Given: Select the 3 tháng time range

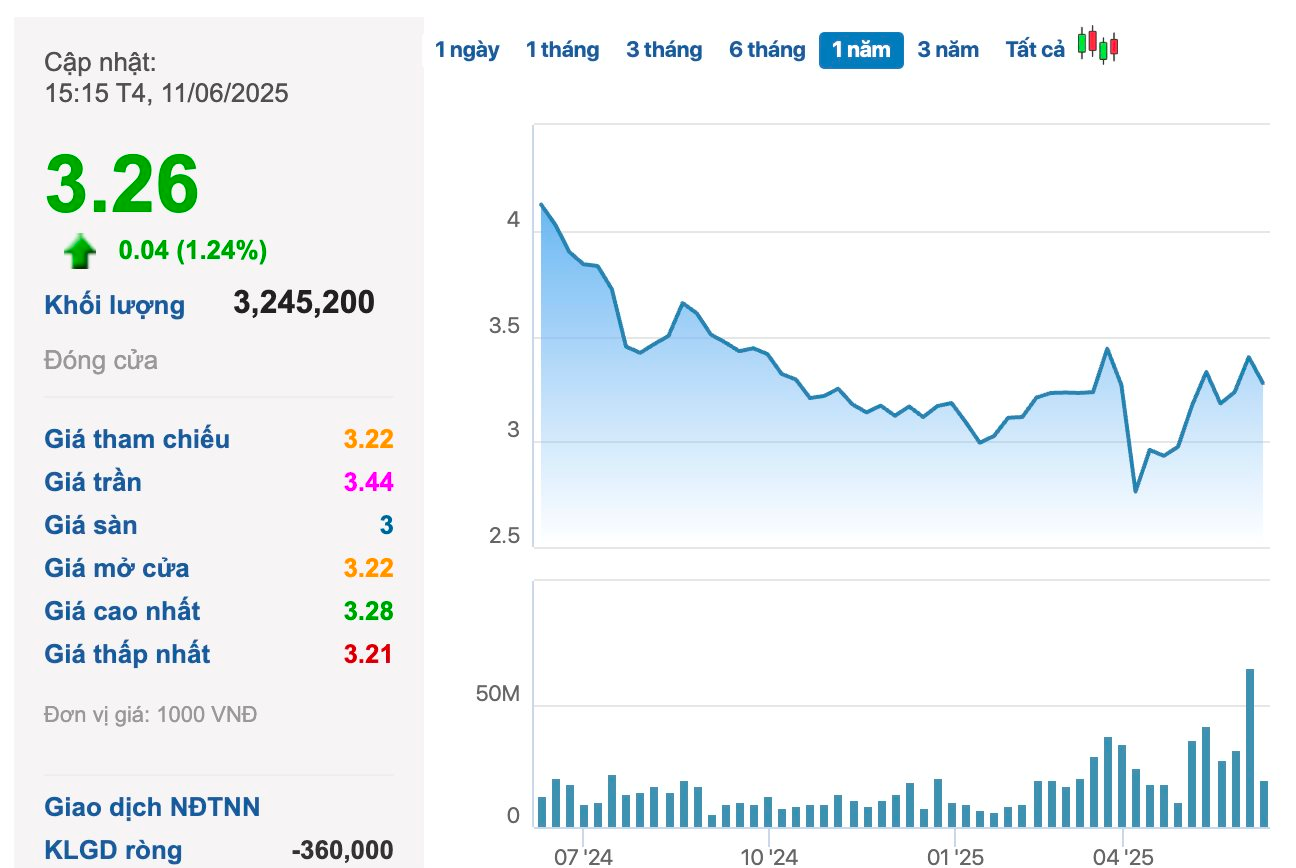Looking at the screenshot, I should click(x=664, y=50).
